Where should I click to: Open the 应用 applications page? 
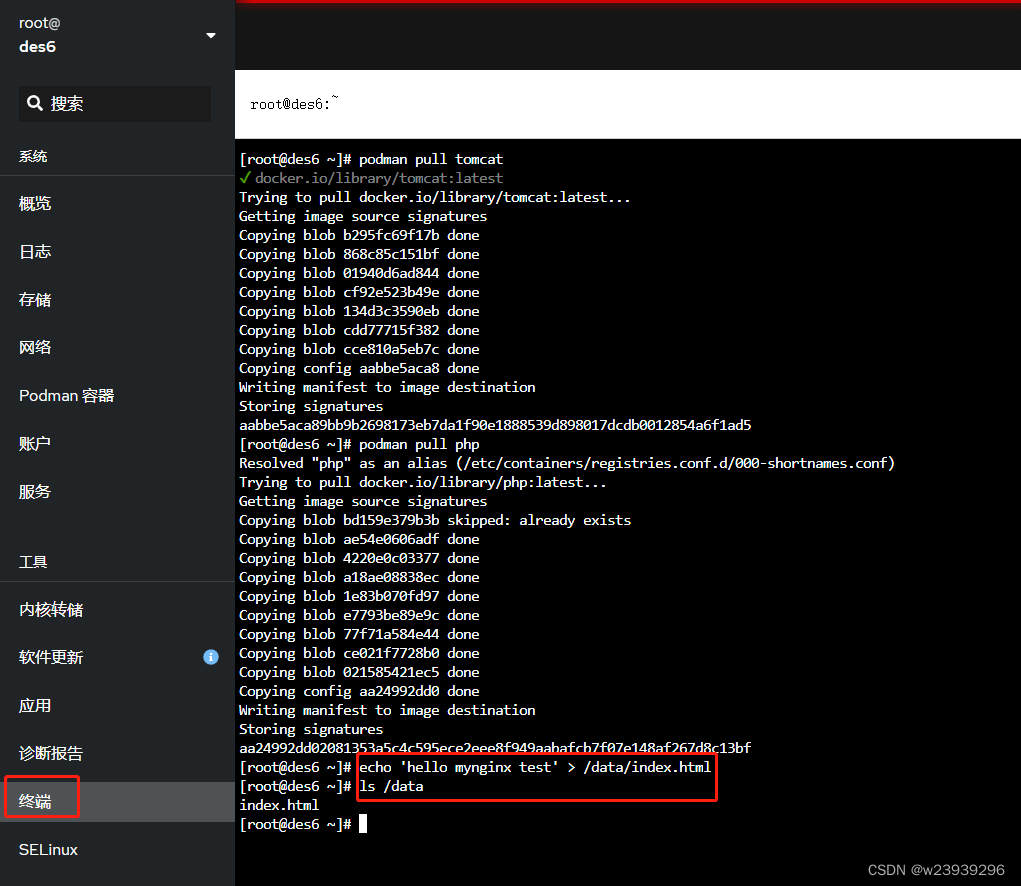(35, 705)
